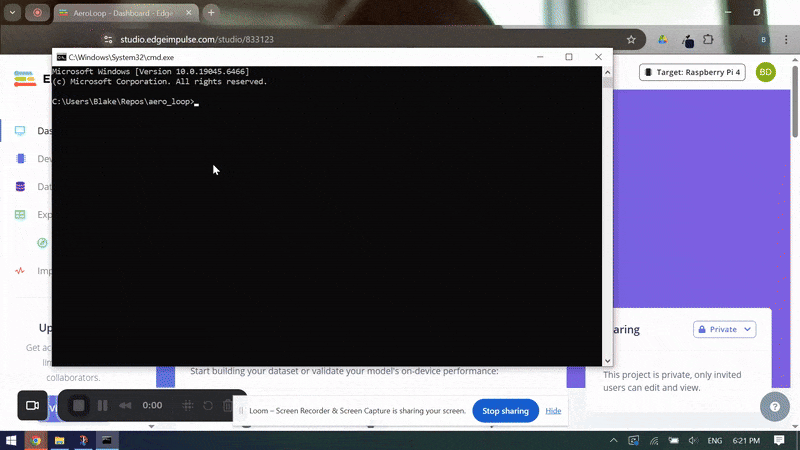Pause the Loom recording
Image resolution: width=800 pixels, height=450 pixels.
[x=103, y=406]
